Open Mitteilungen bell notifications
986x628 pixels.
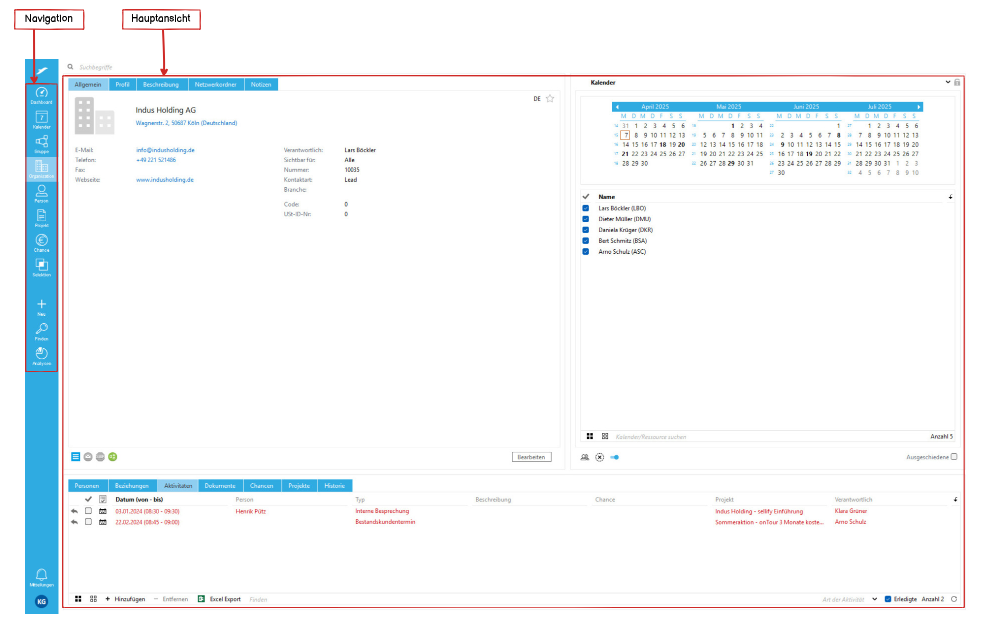click(41, 575)
